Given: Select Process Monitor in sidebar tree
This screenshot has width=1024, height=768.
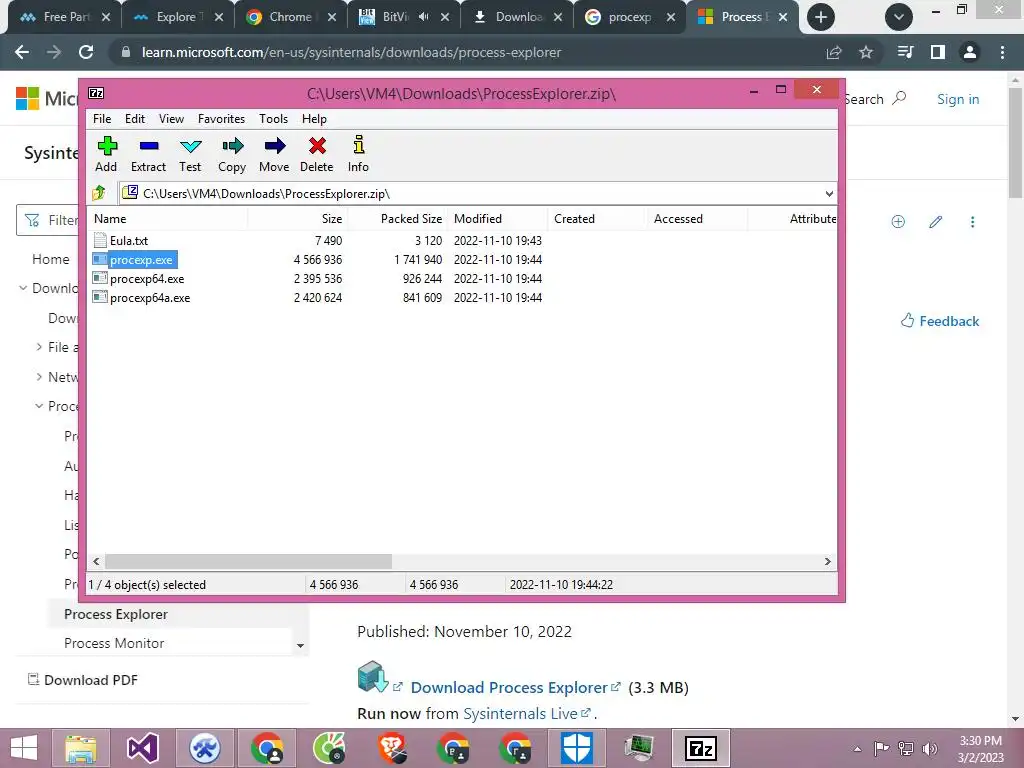Looking at the screenshot, I should coord(114,643).
